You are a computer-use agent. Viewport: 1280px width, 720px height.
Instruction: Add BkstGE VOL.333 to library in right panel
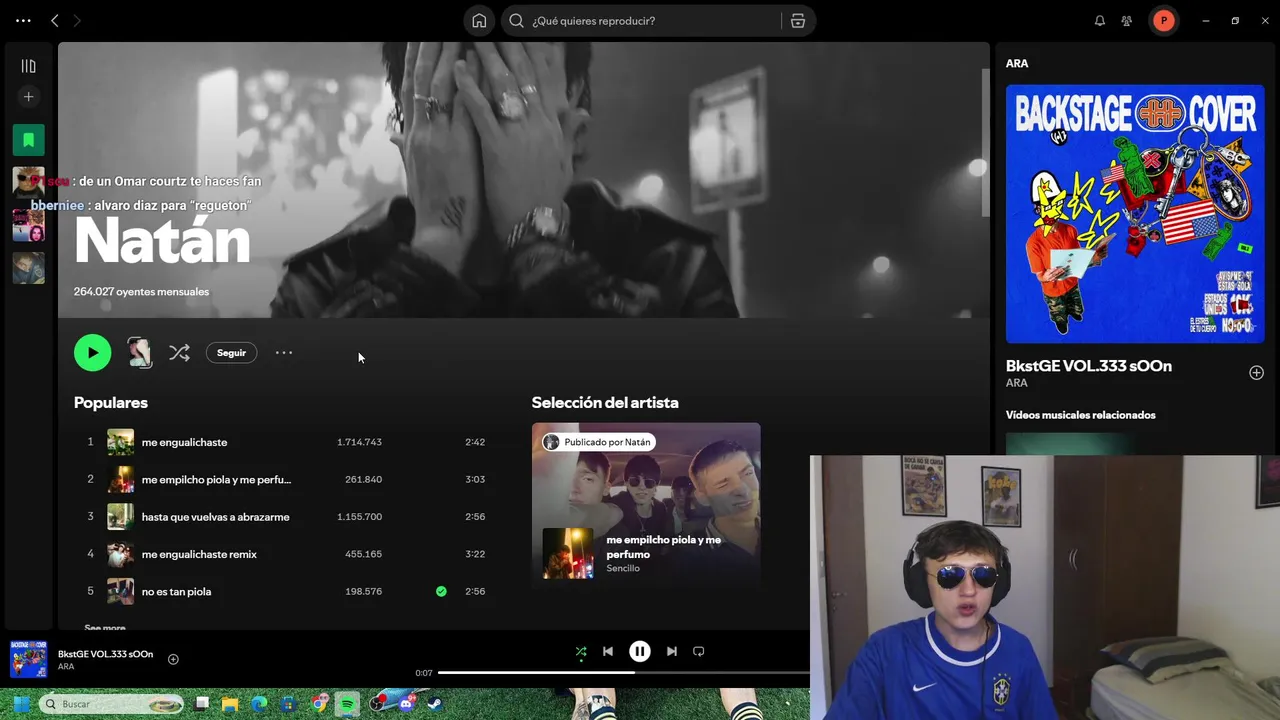point(1256,372)
